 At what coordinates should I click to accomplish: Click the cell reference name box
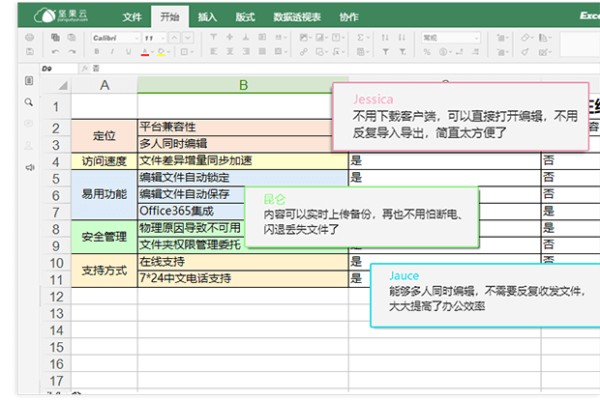pyautogui.click(x=59, y=69)
